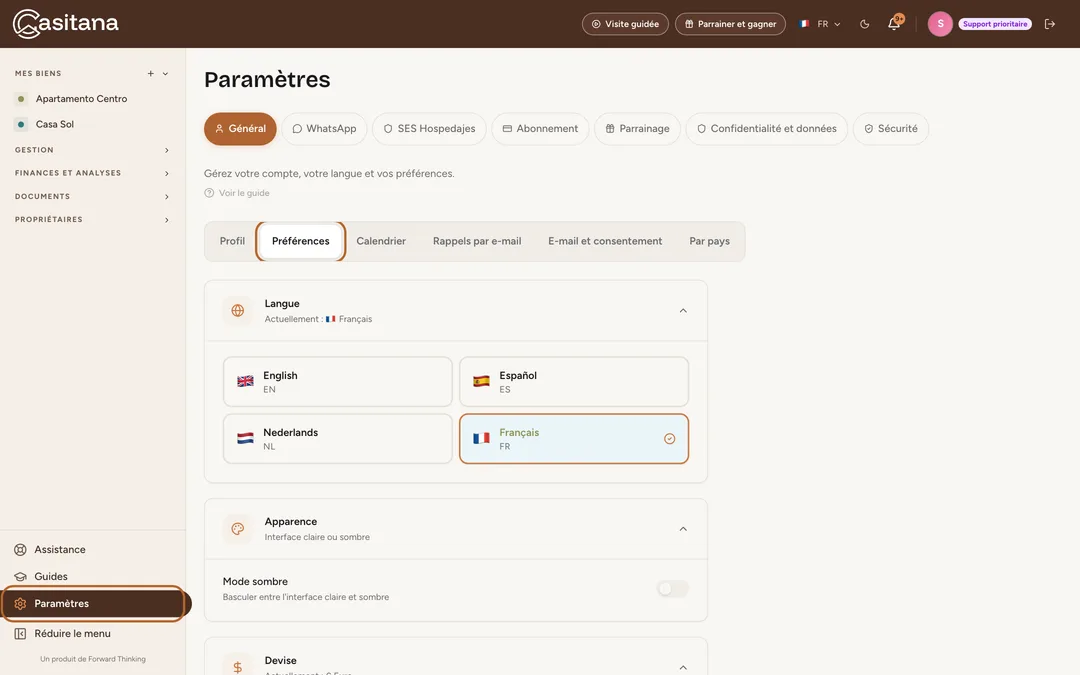Click Parrainer et gagner button
Image resolution: width=1080 pixels, height=675 pixels.
click(730, 24)
